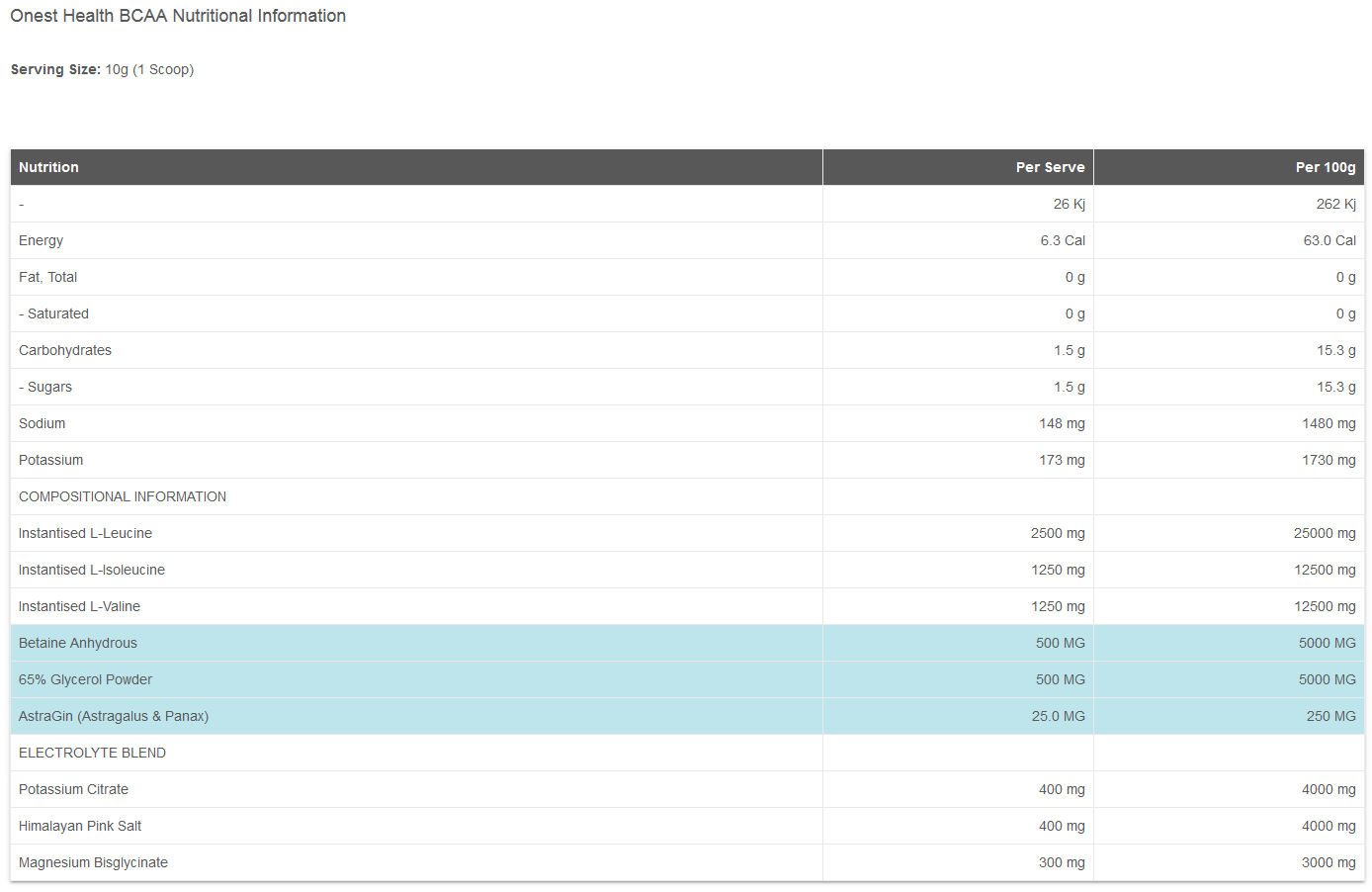The width and height of the screenshot is (1372, 892).
Task: Select the '1730 mg' potassium value
Action: click(1329, 460)
